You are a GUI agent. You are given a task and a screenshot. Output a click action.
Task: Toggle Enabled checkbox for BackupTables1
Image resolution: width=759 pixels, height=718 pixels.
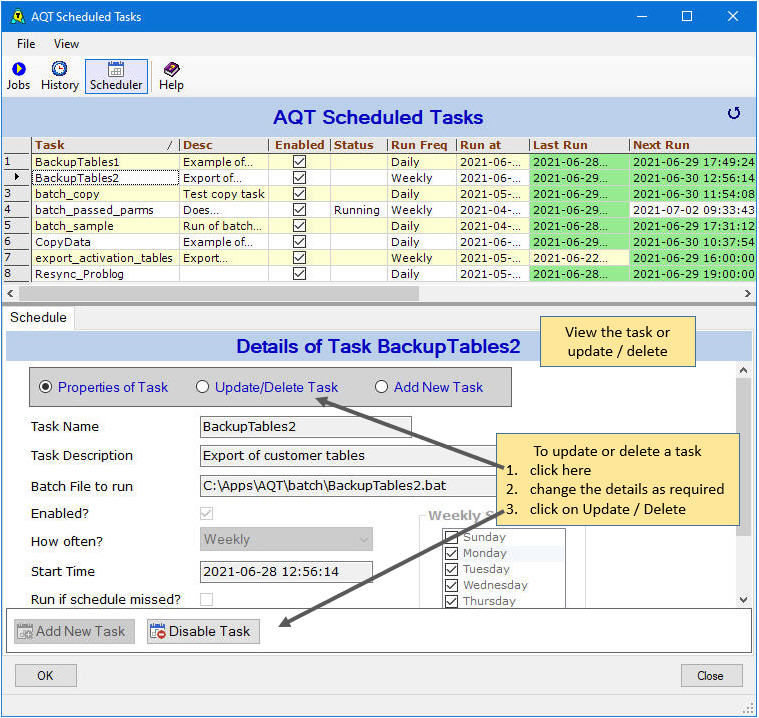(x=300, y=162)
